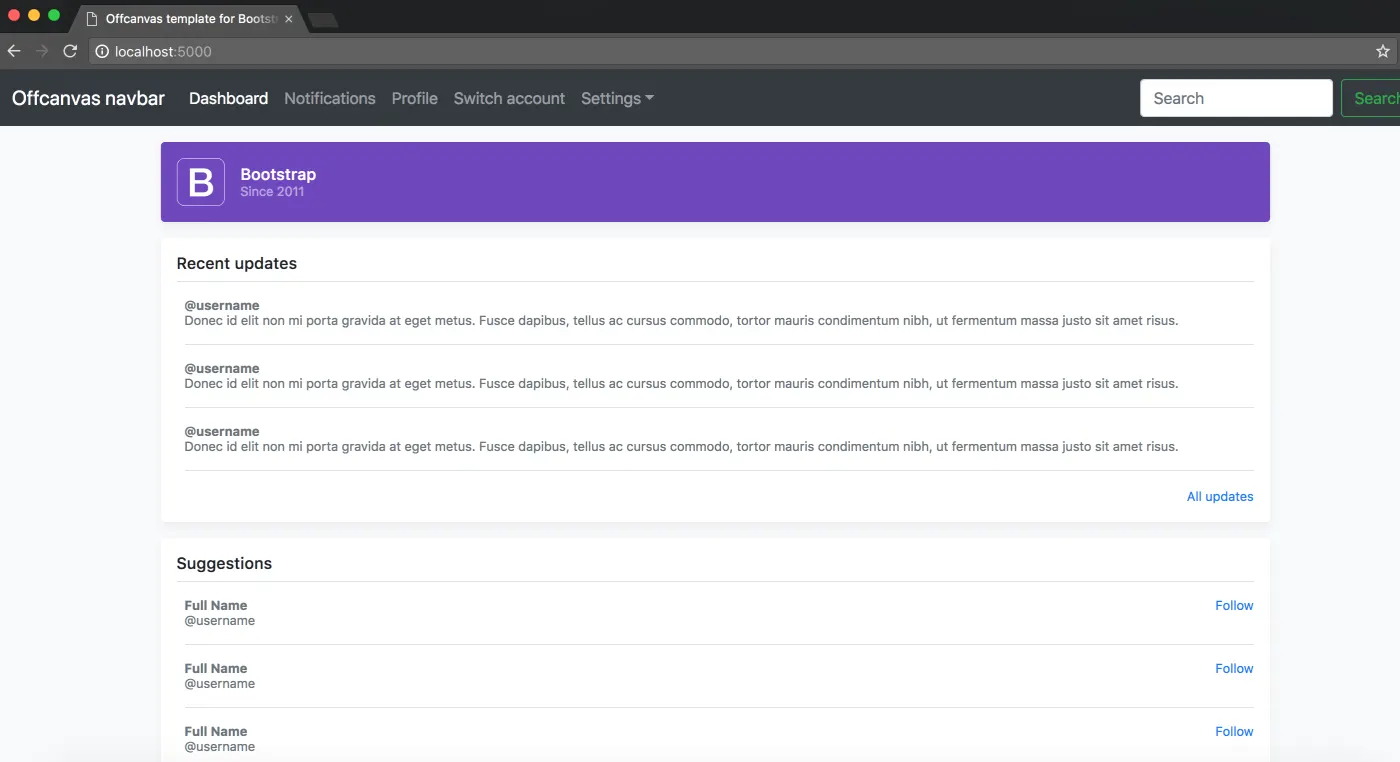Click the first @username in Recent updates
Screen dimensions: 1400x762
(222, 305)
